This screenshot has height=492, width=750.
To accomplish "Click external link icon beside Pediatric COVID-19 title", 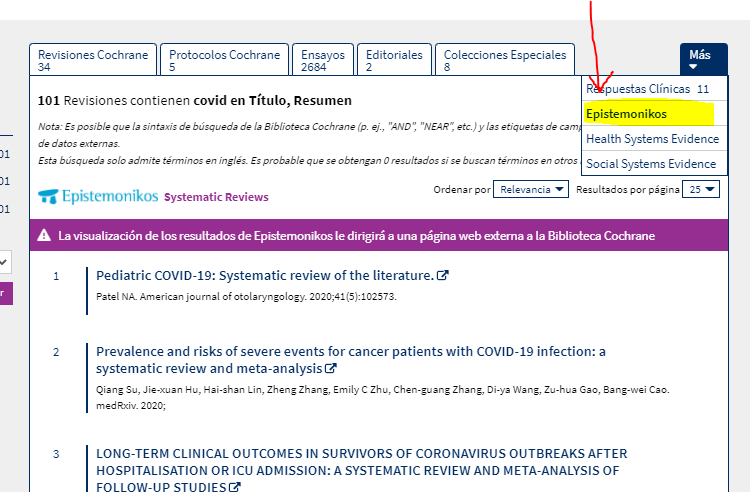I will [443, 276].
